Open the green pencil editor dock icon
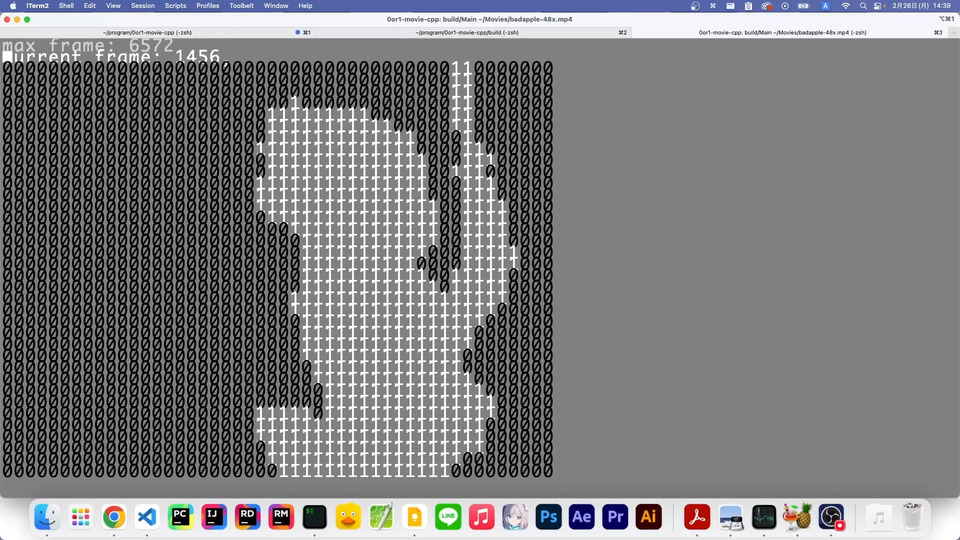 381,517
